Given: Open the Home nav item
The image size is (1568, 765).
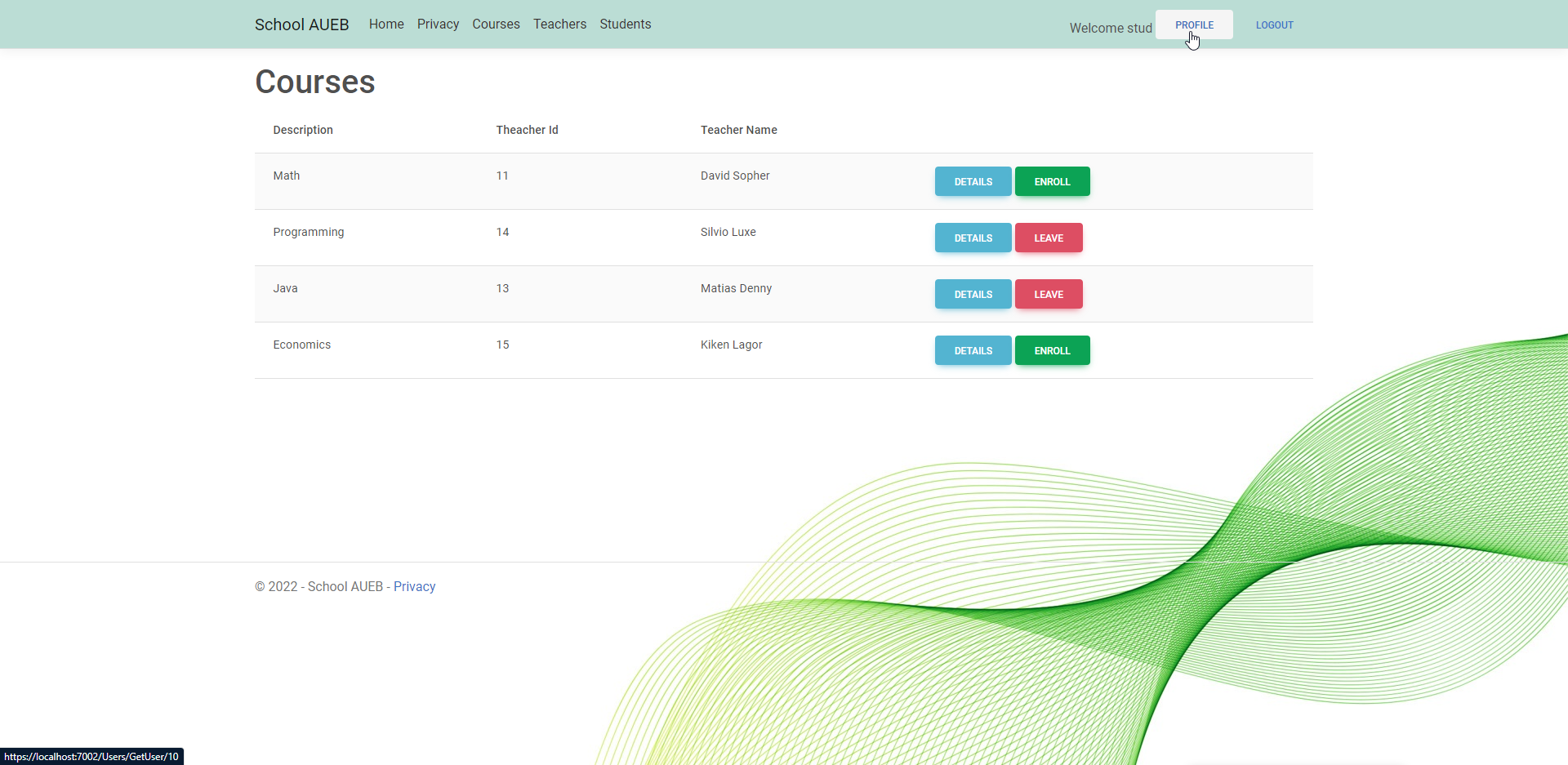Looking at the screenshot, I should [386, 24].
